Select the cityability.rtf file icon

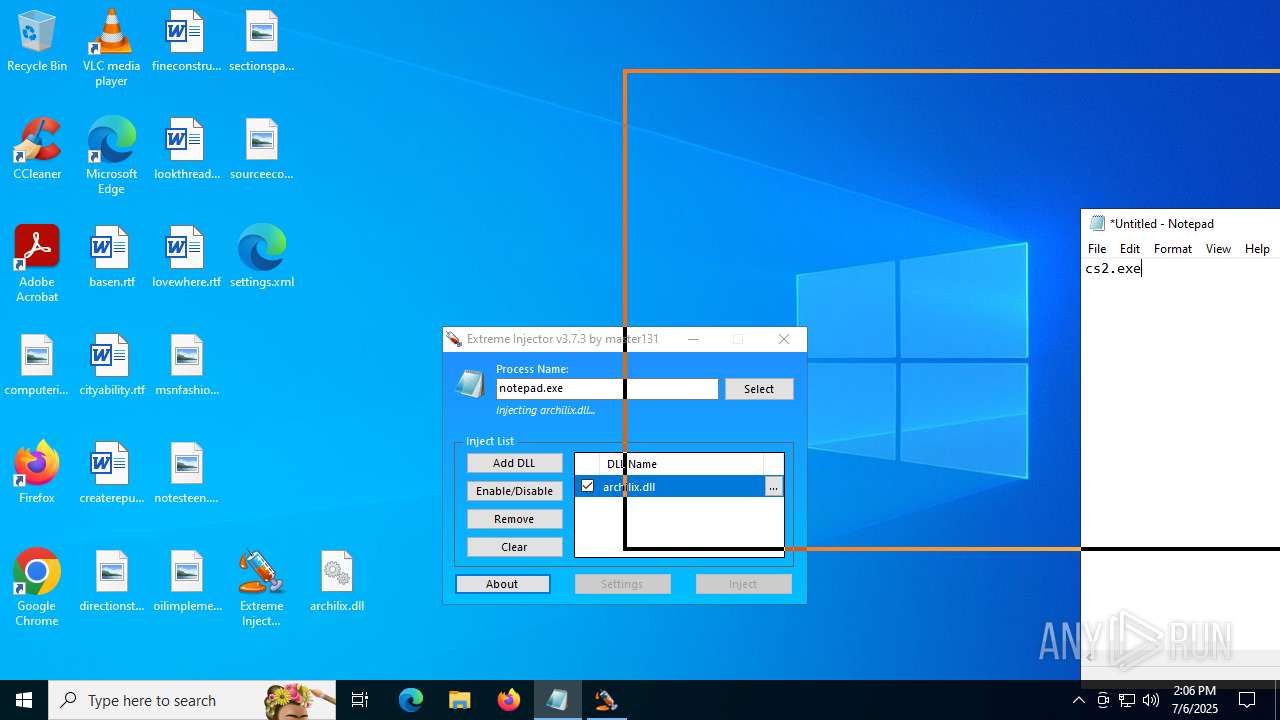click(x=111, y=366)
